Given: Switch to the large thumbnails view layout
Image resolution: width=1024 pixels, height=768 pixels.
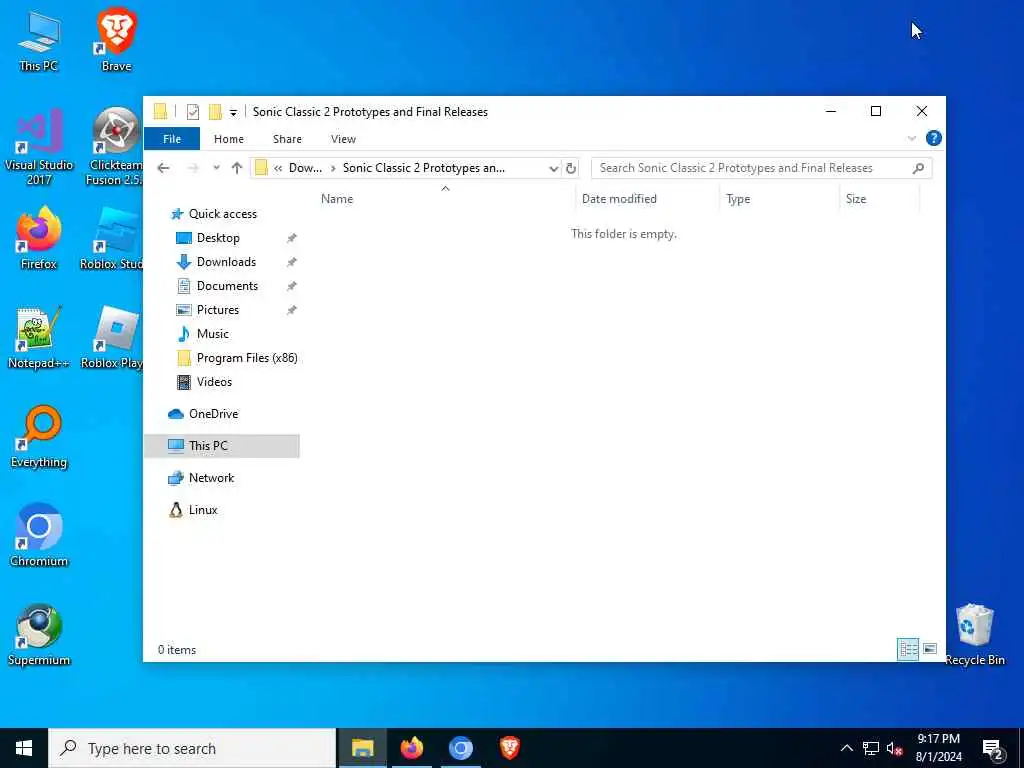Looking at the screenshot, I should (930, 649).
